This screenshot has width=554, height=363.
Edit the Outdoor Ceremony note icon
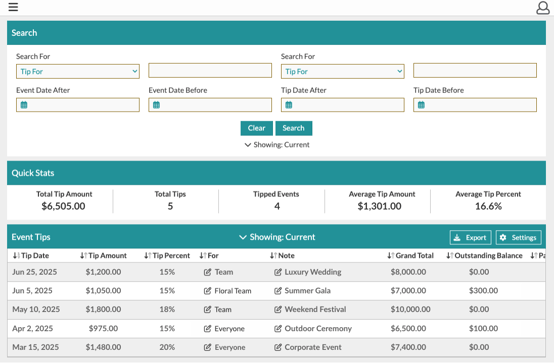pos(278,329)
